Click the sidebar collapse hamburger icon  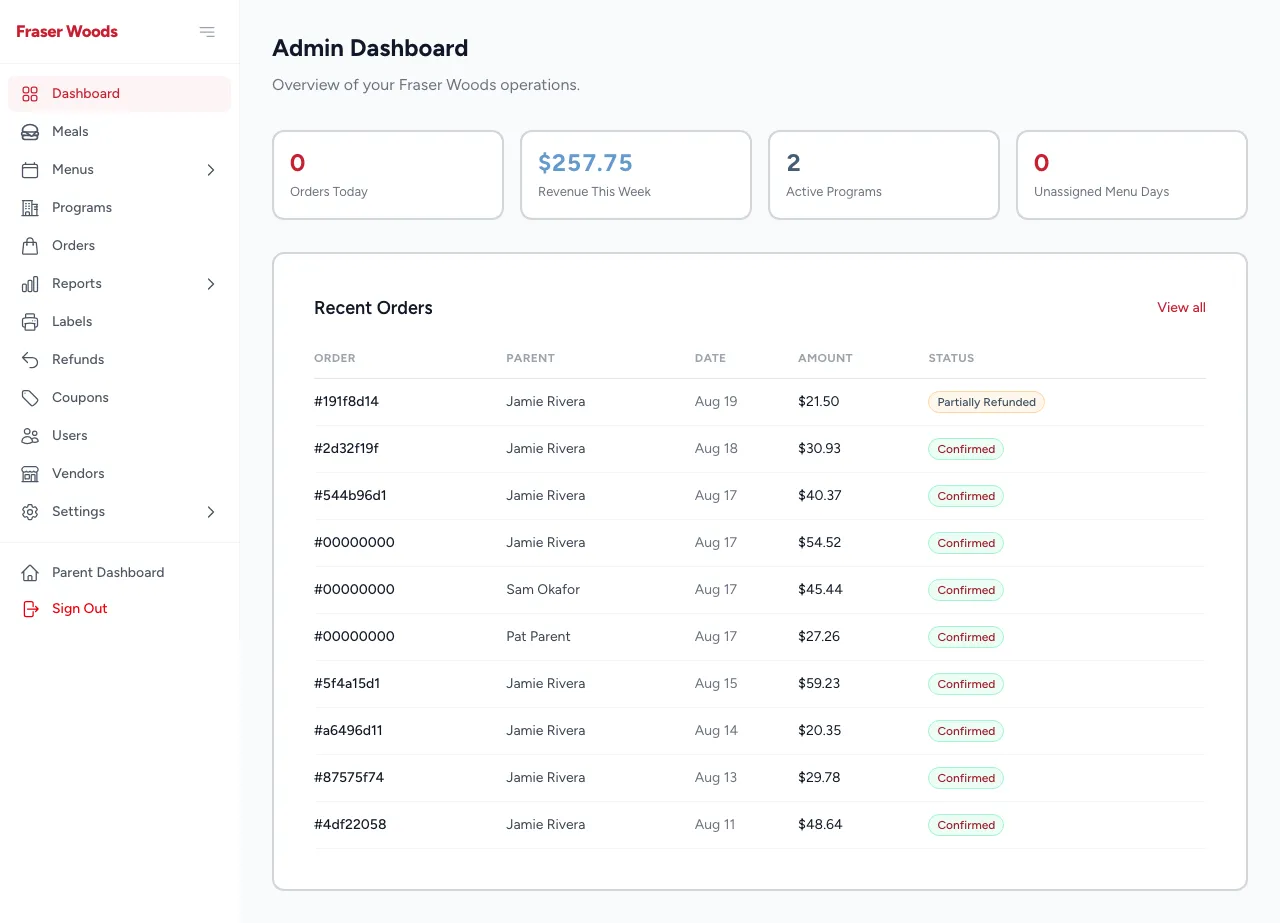click(x=207, y=32)
